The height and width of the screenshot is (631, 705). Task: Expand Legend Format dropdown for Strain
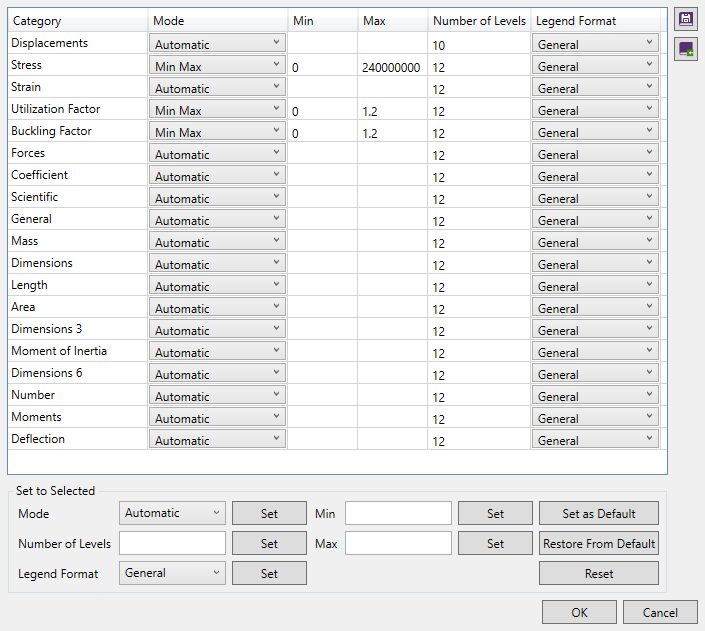tap(595, 88)
